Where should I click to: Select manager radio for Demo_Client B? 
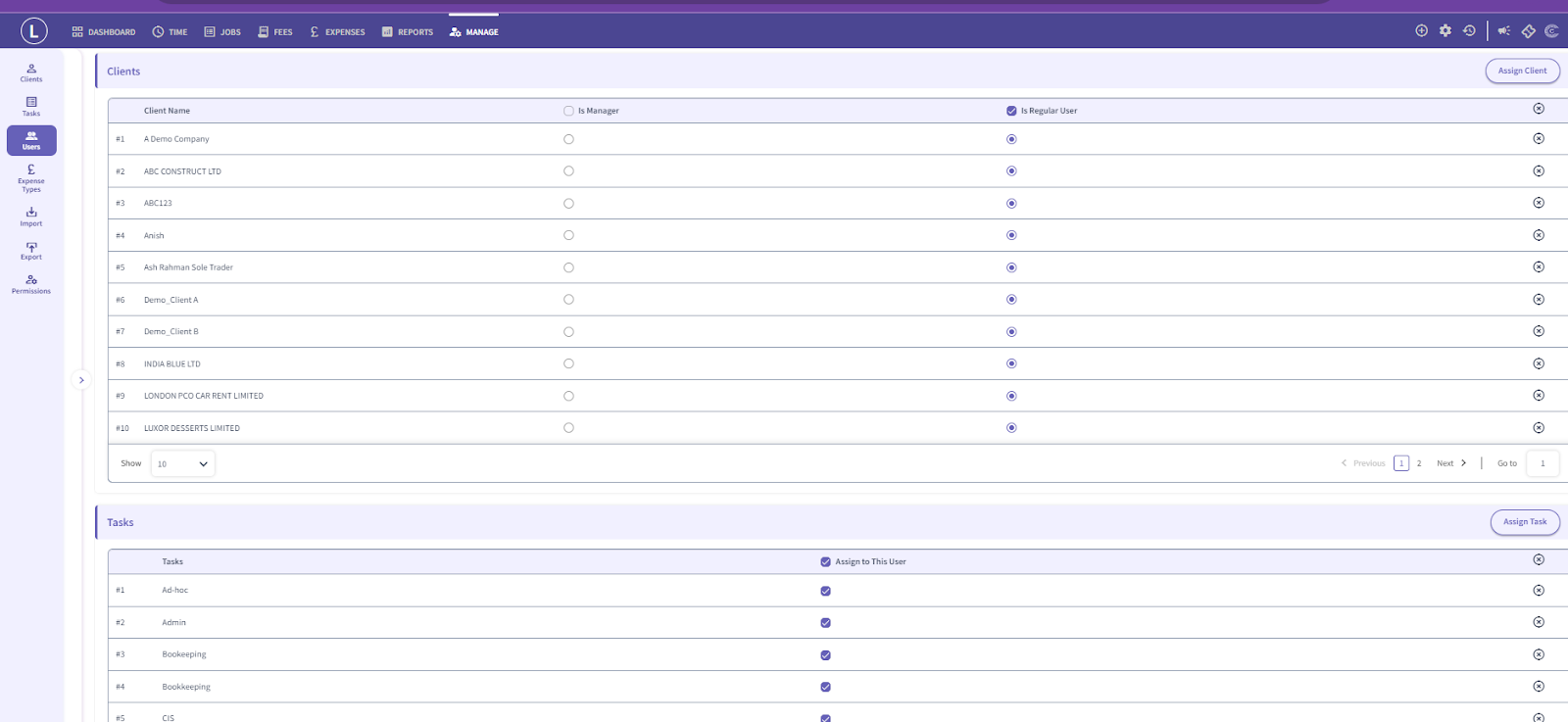[x=568, y=332]
